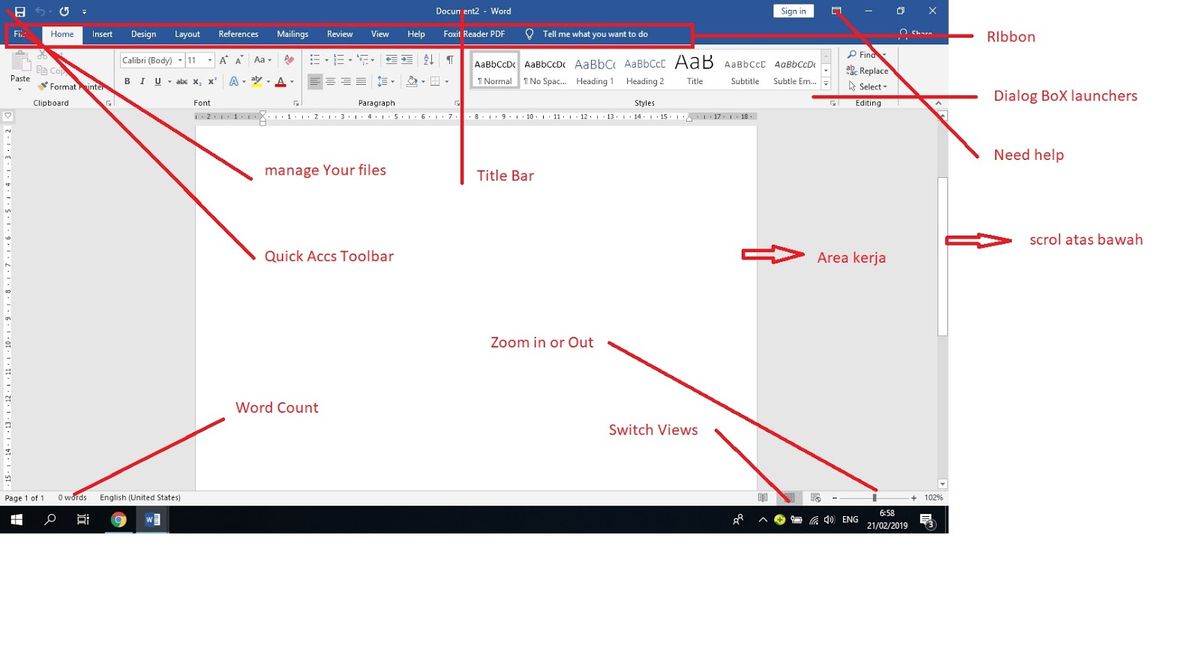The image size is (1200, 667).
Task: Open the Calibri (Body) font name box
Action: [151, 61]
